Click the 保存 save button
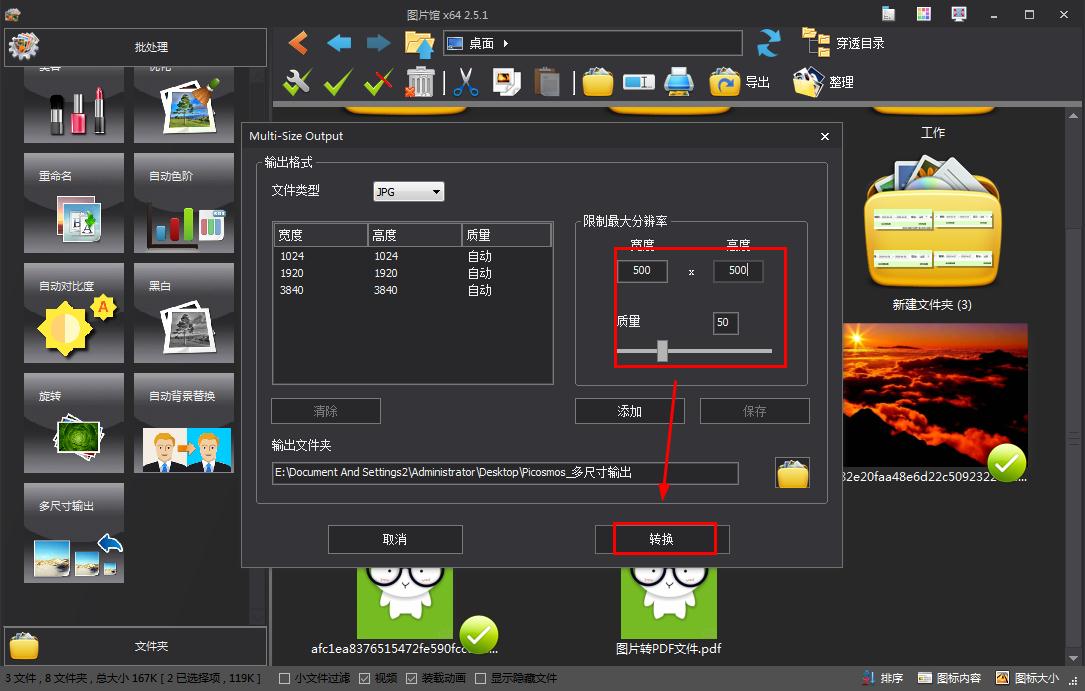Viewport: 1085px width, 691px height. click(x=755, y=412)
